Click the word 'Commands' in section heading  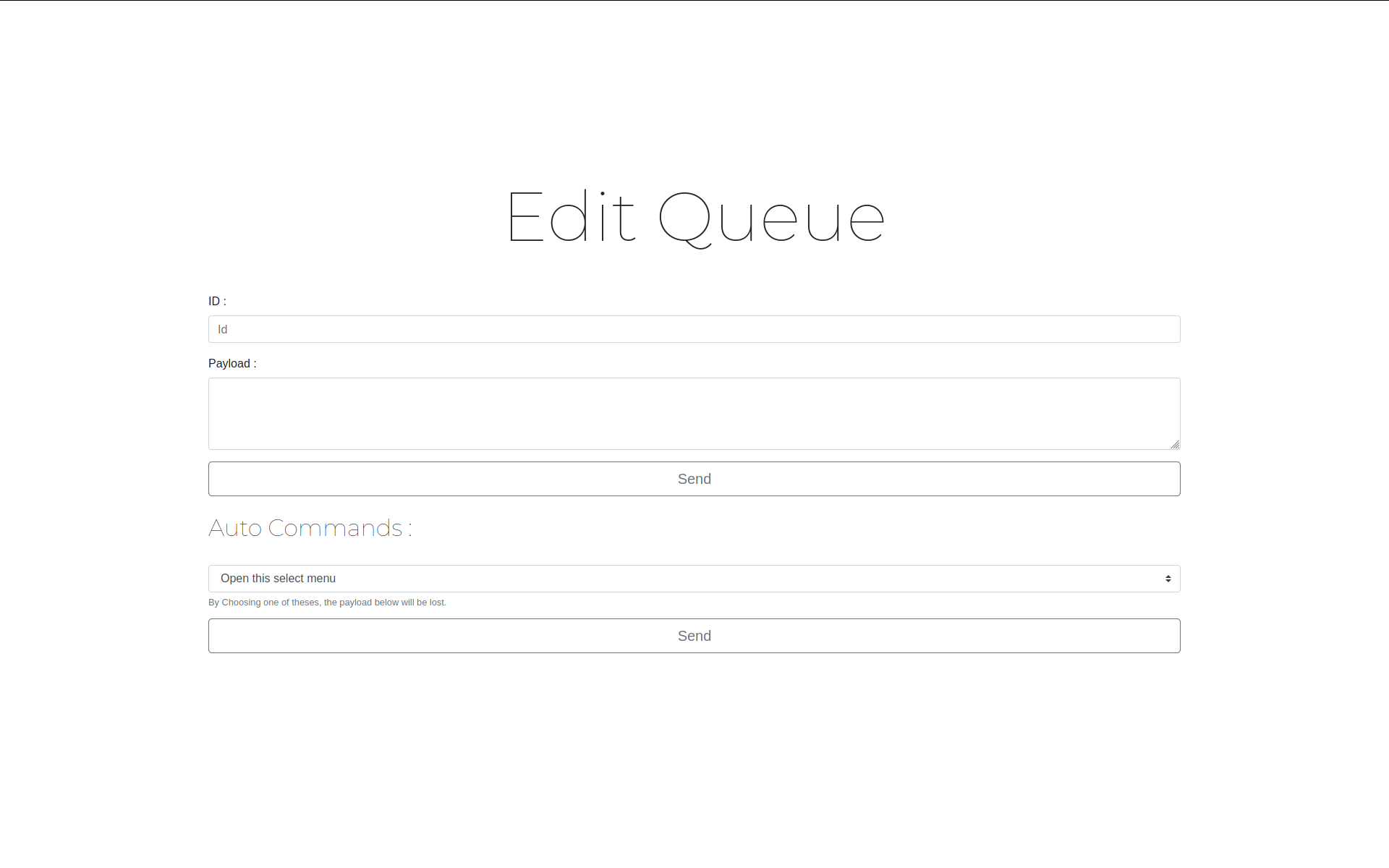(335, 528)
